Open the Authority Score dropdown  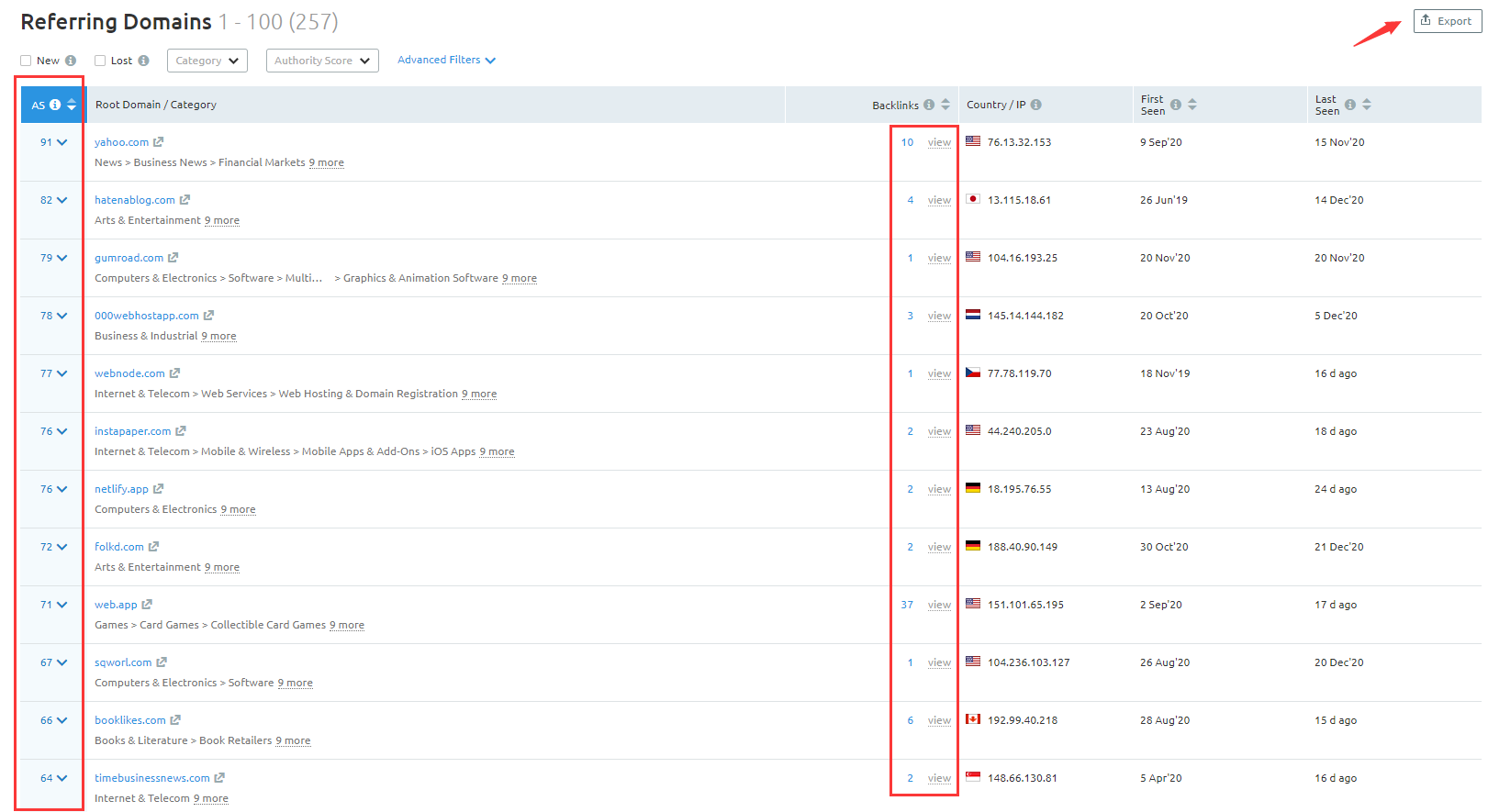[321, 61]
